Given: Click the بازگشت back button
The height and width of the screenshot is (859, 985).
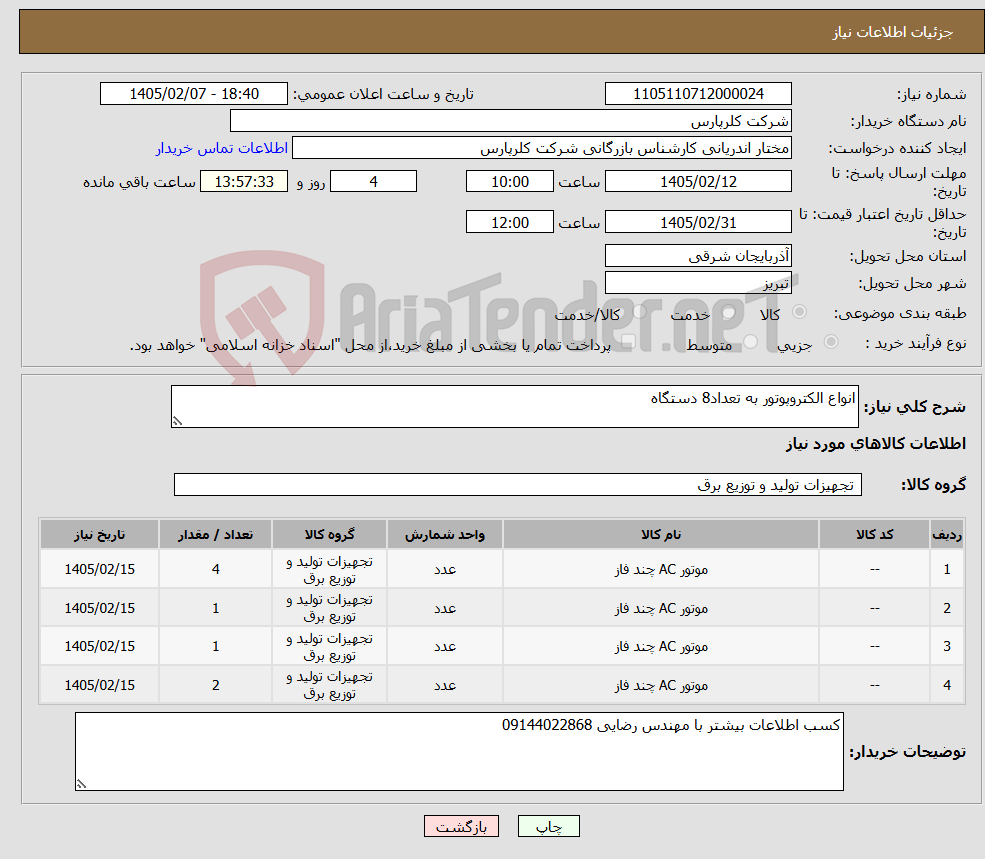Looking at the screenshot, I should click(461, 826).
